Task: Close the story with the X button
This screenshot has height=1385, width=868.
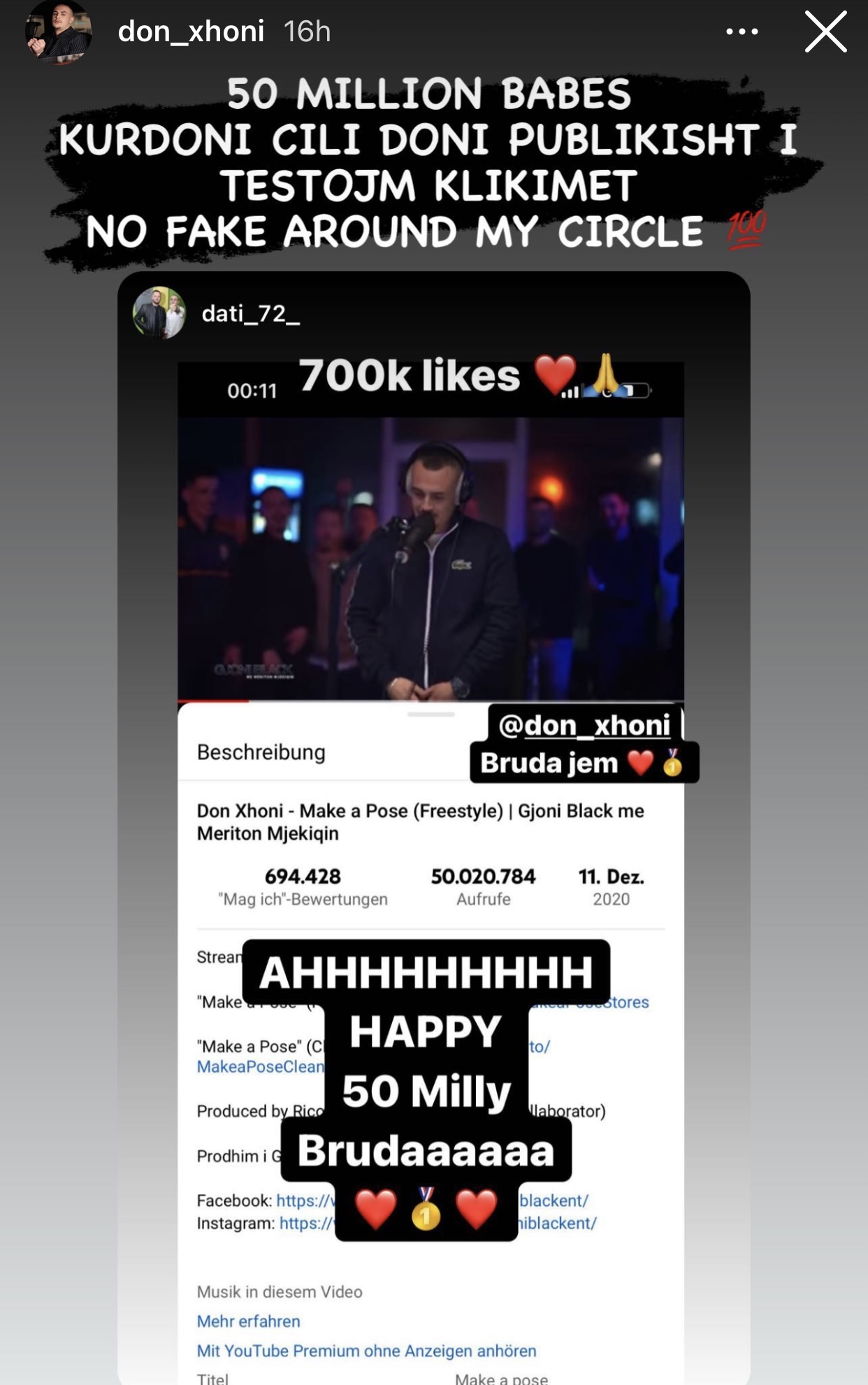Action: pos(825,31)
